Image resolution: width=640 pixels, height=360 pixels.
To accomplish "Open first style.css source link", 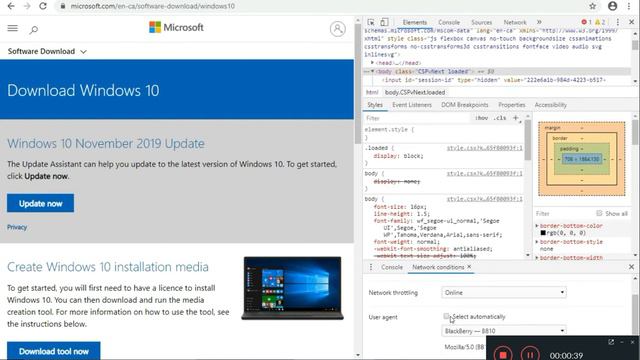I will click(484, 148).
